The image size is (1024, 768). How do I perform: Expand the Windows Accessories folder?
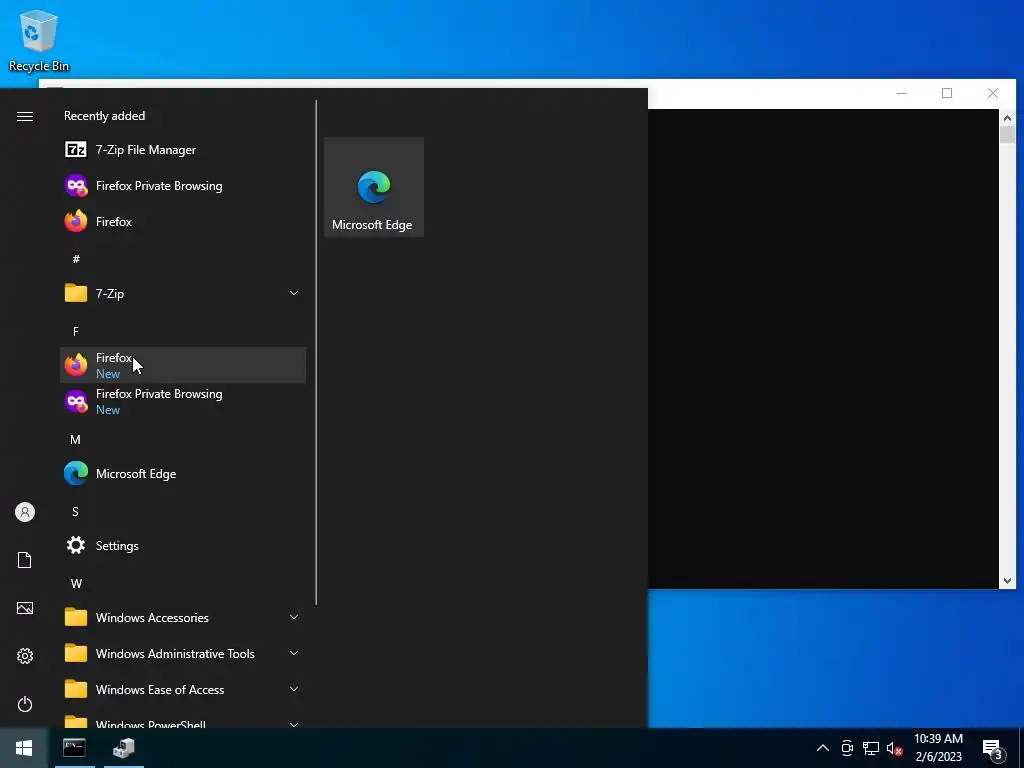point(183,617)
